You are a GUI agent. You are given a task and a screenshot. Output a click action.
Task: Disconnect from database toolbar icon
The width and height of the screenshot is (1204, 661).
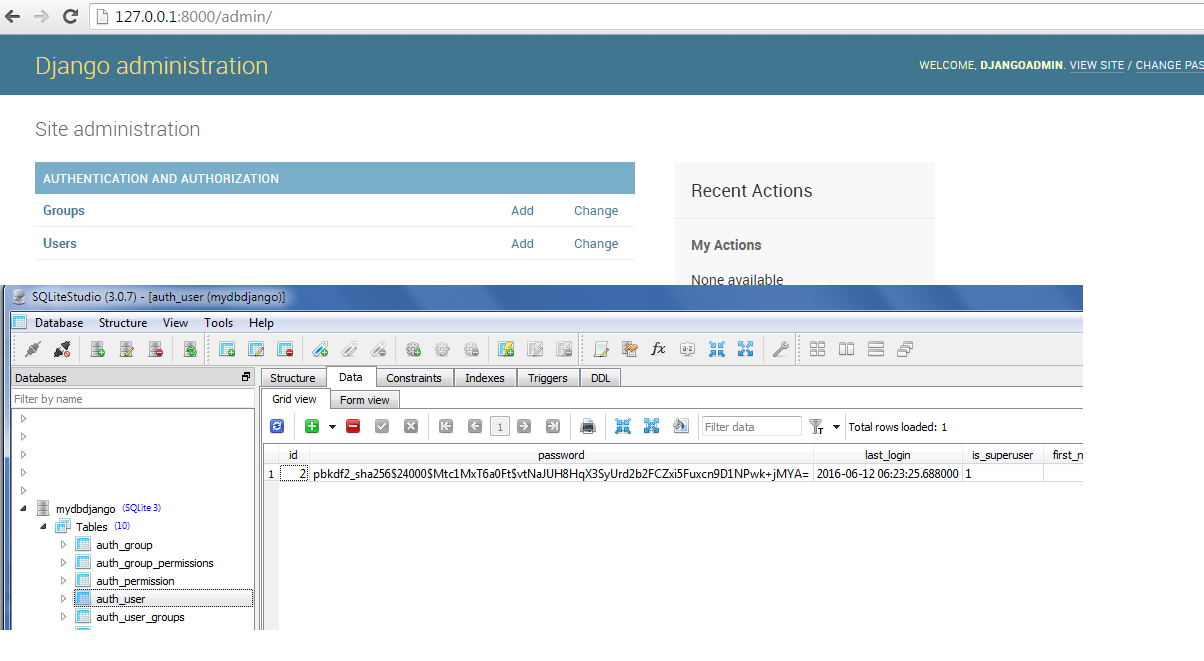61,349
